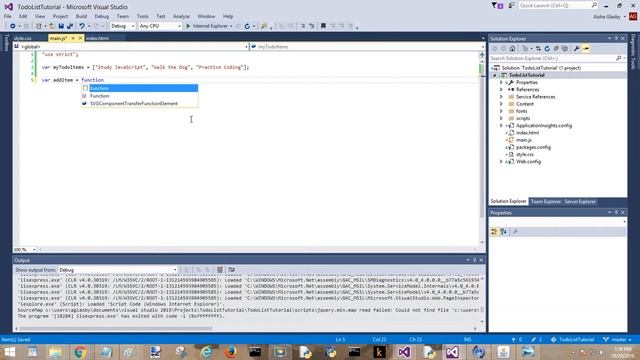Screen dimensions: 640x360
Task: Collapse the TodoListTutorial project node
Action: [x=495, y=75]
